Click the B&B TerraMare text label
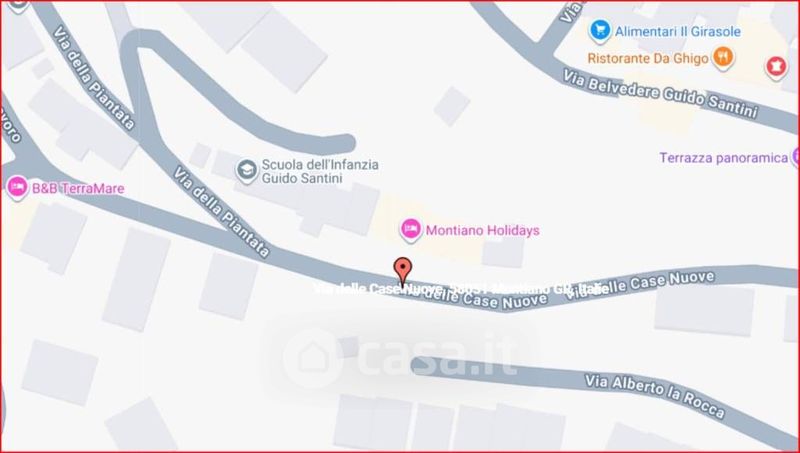The image size is (800, 453). (x=78, y=189)
